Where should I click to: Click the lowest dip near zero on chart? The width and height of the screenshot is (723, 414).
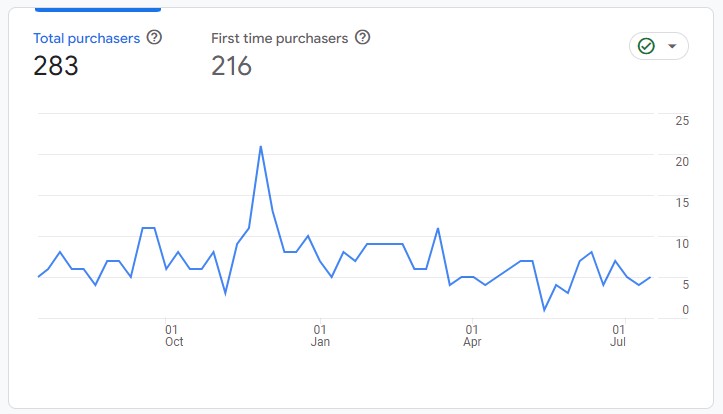pyautogui.click(x=544, y=310)
